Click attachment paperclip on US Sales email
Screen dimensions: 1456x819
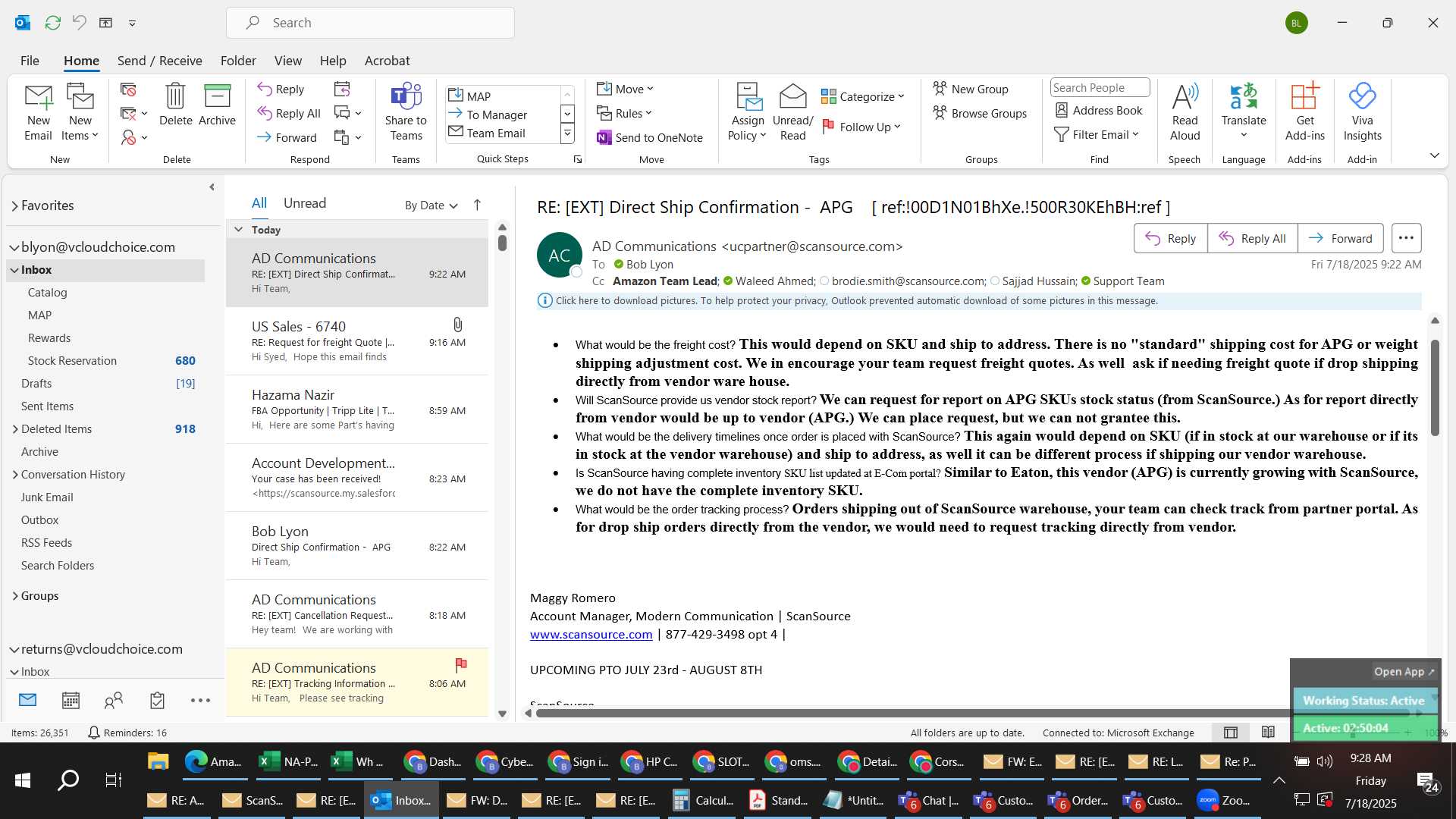[457, 325]
